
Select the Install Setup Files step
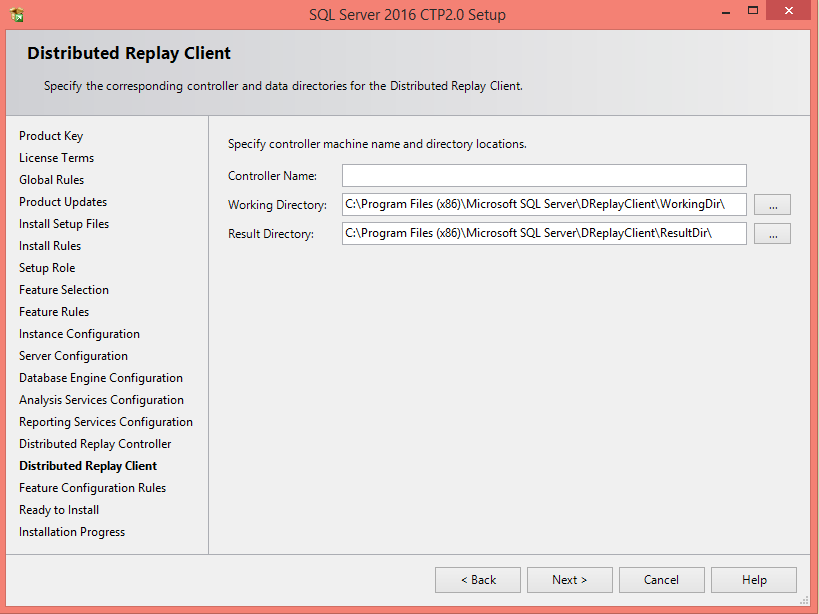(x=64, y=224)
